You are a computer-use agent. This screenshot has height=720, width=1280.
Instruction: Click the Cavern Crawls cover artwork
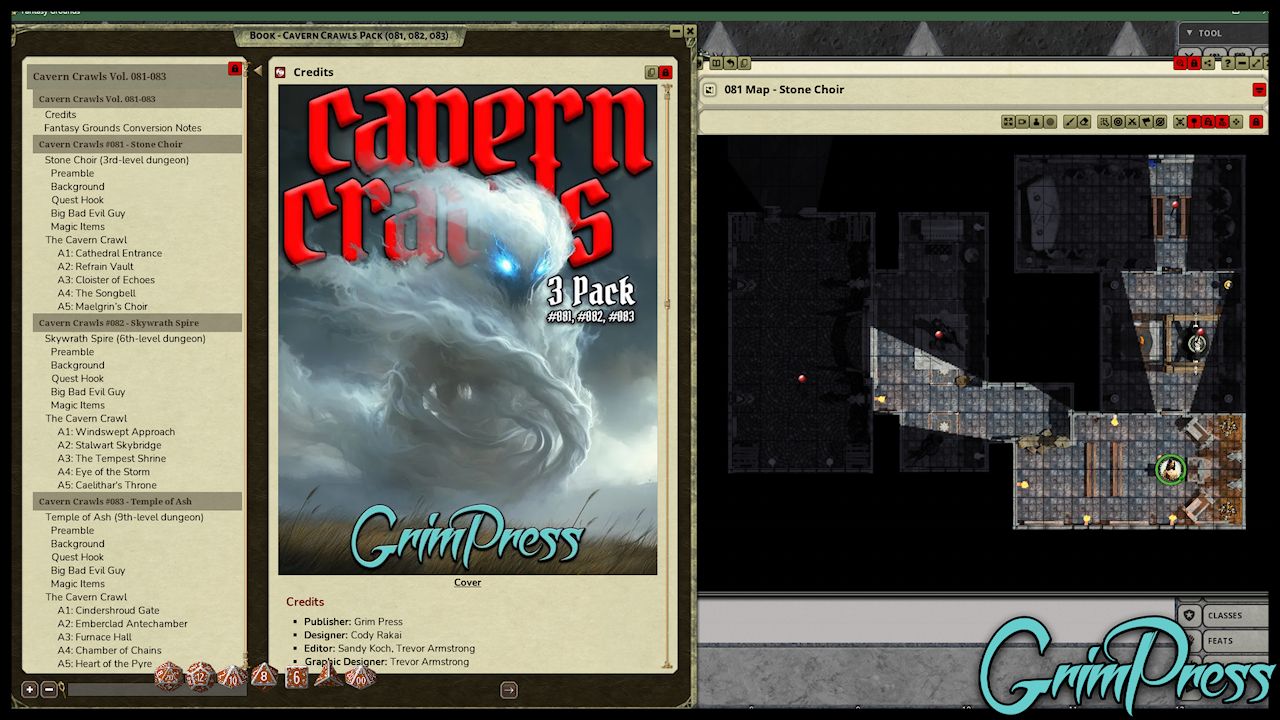coord(467,330)
